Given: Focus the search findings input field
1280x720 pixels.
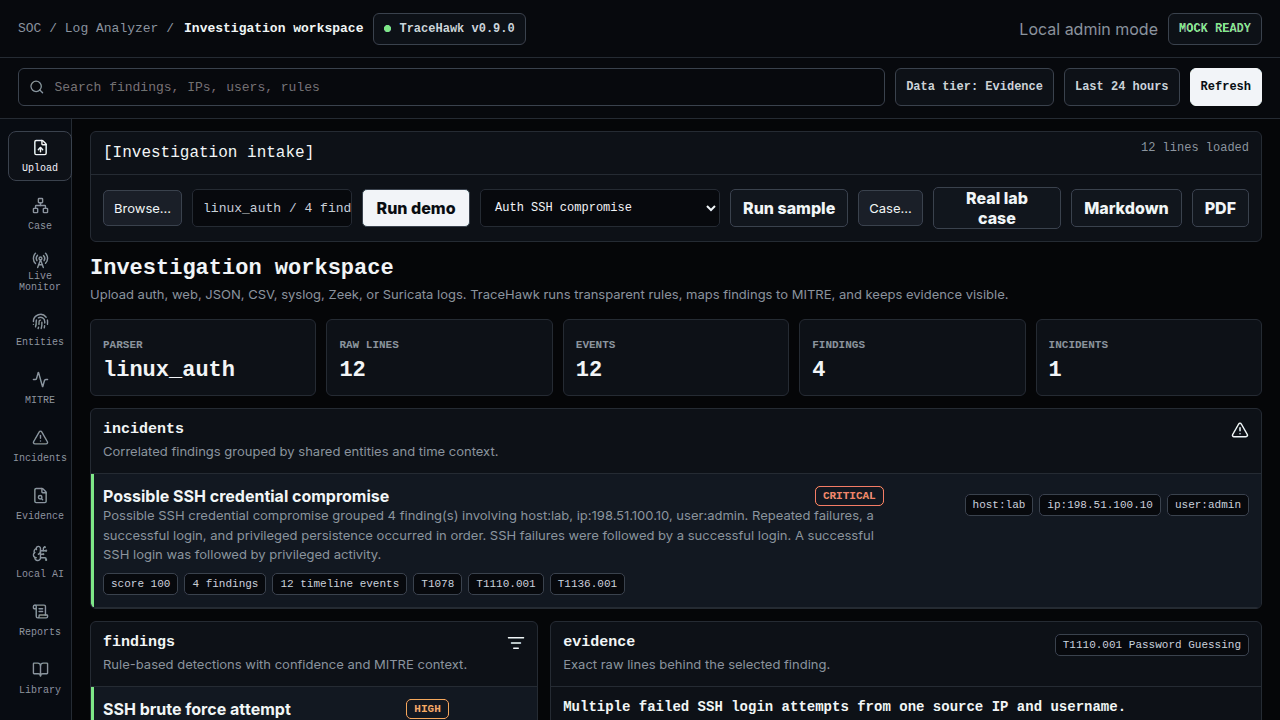Looking at the screenshot, I should tap(451, 87).
